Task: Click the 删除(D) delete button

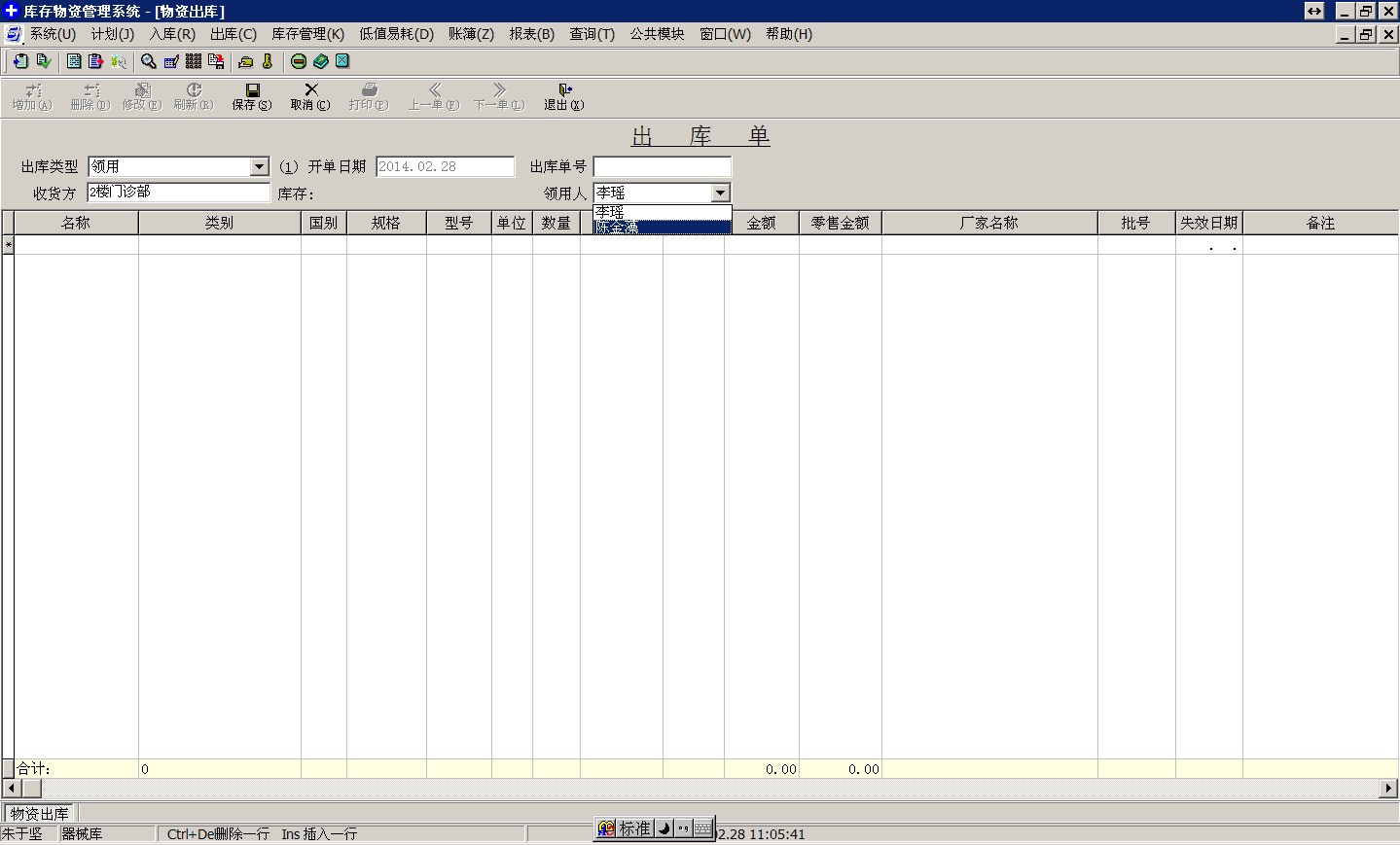Action: [90, 96]
